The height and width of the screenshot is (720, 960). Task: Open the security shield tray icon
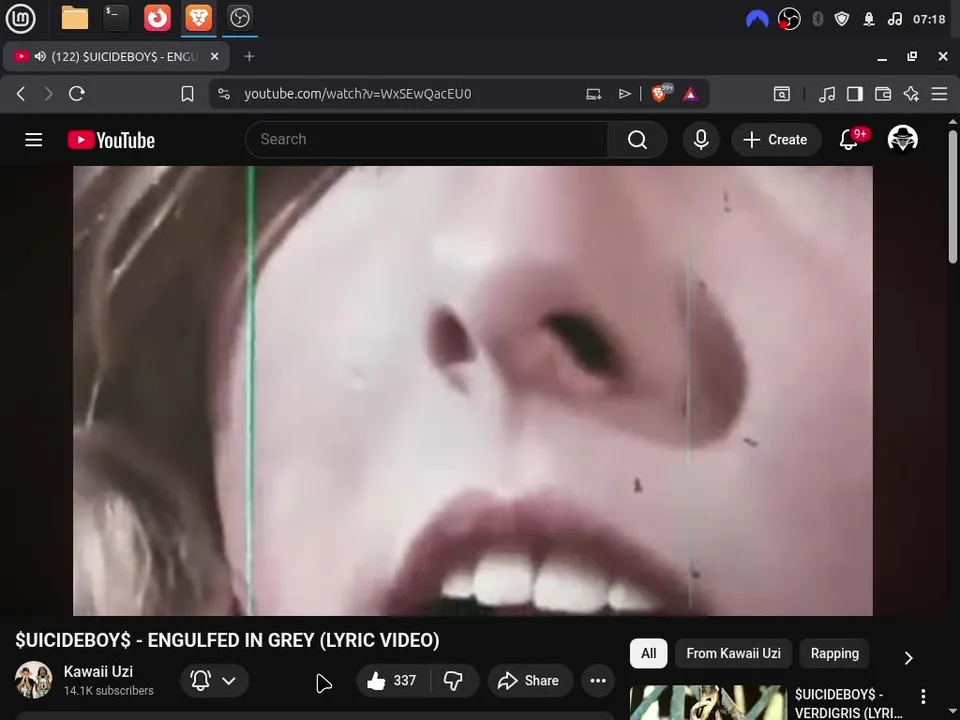coord(842,19)
